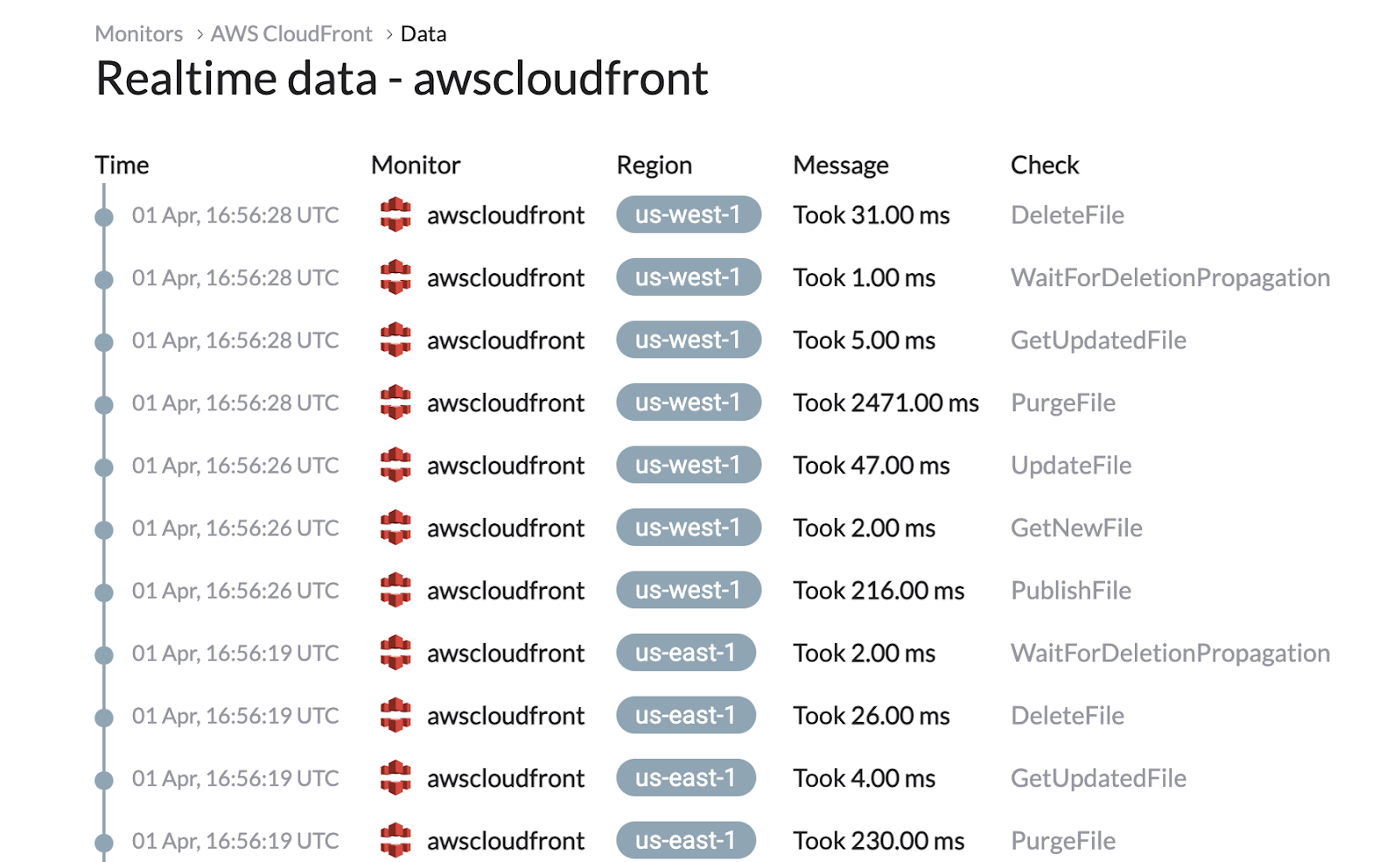This screenshot has width=1400, height=862.
Task: Click the AWS icon in the PublishFile row
Action: point(395,590)
